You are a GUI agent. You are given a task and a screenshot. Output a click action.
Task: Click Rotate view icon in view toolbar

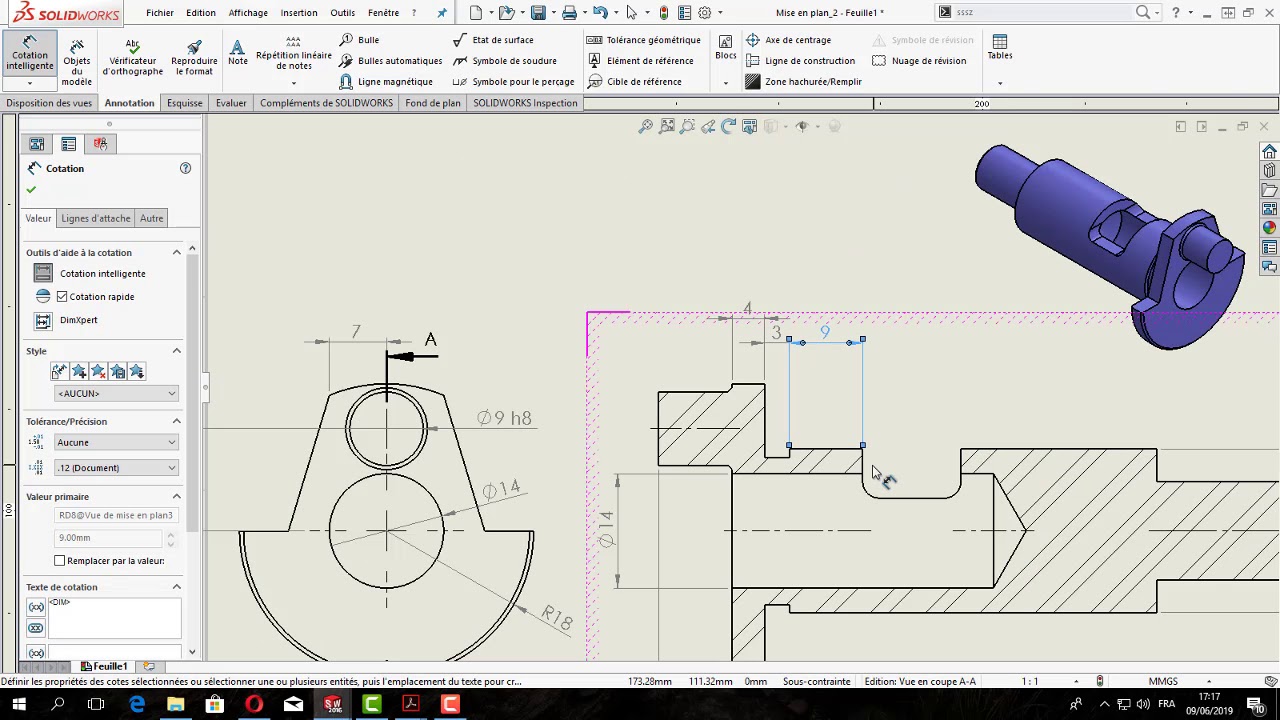pos(728,126)
